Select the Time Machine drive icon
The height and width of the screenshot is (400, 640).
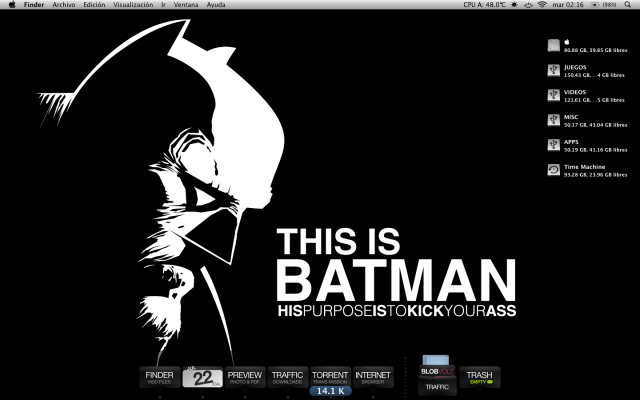pyautogui.click(x=553, y=170)
